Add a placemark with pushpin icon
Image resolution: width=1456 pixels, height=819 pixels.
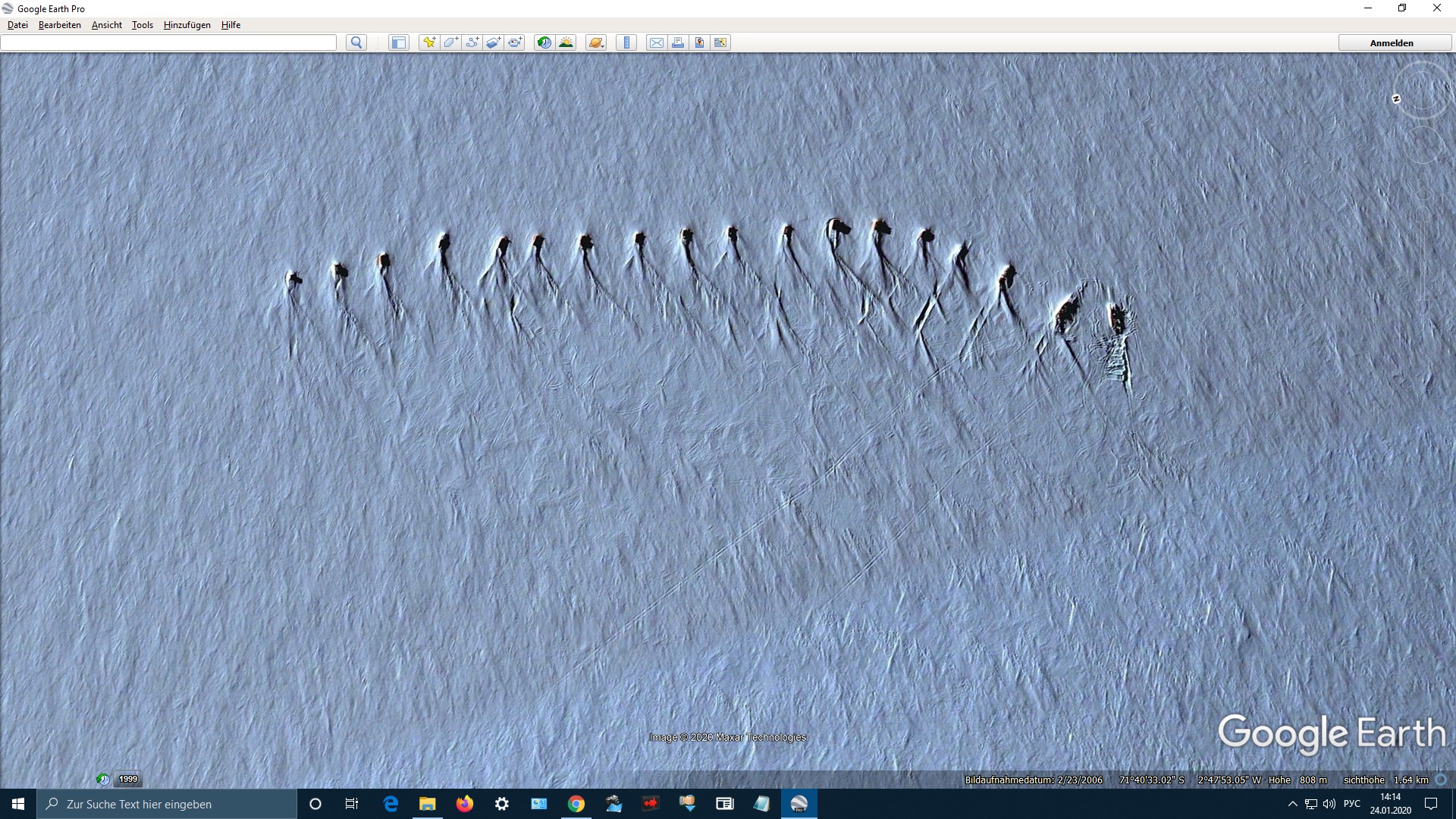(429, 42)
